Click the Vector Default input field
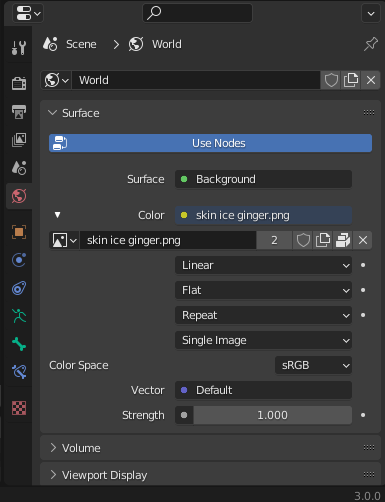385x502 pixels. click(263, 390)
